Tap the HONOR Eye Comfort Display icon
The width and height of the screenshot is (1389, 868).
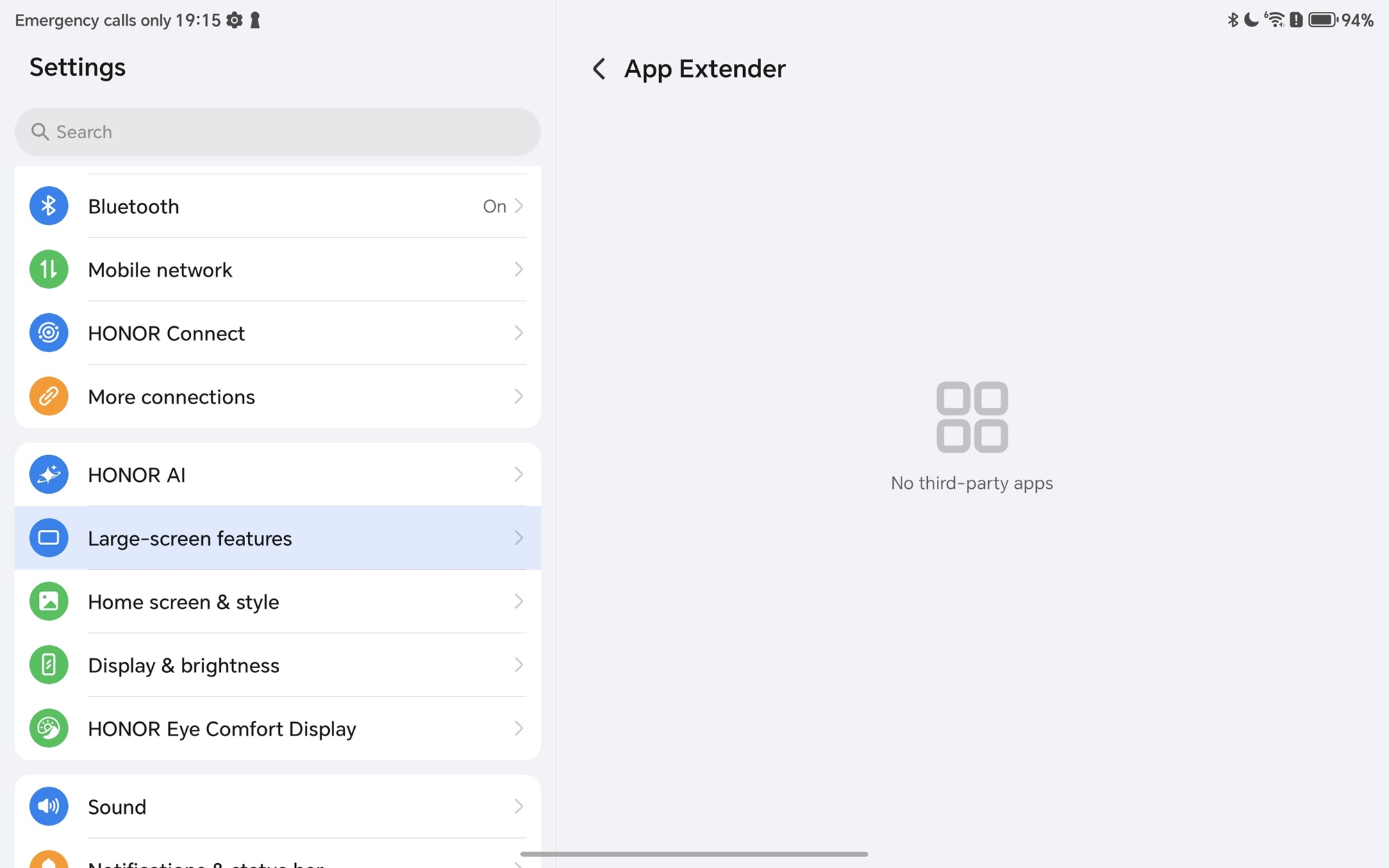click(x=49, y=728)
